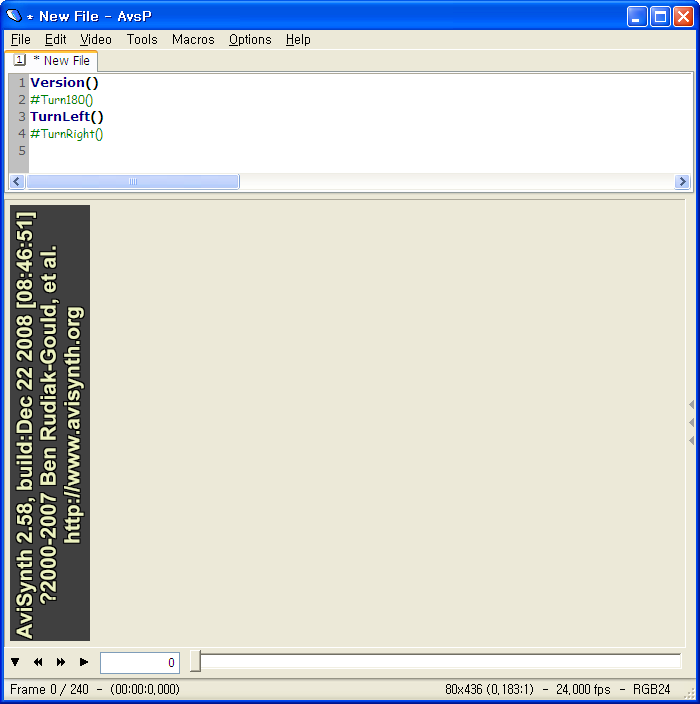Click the editor scrollbar right arrow

682,181
